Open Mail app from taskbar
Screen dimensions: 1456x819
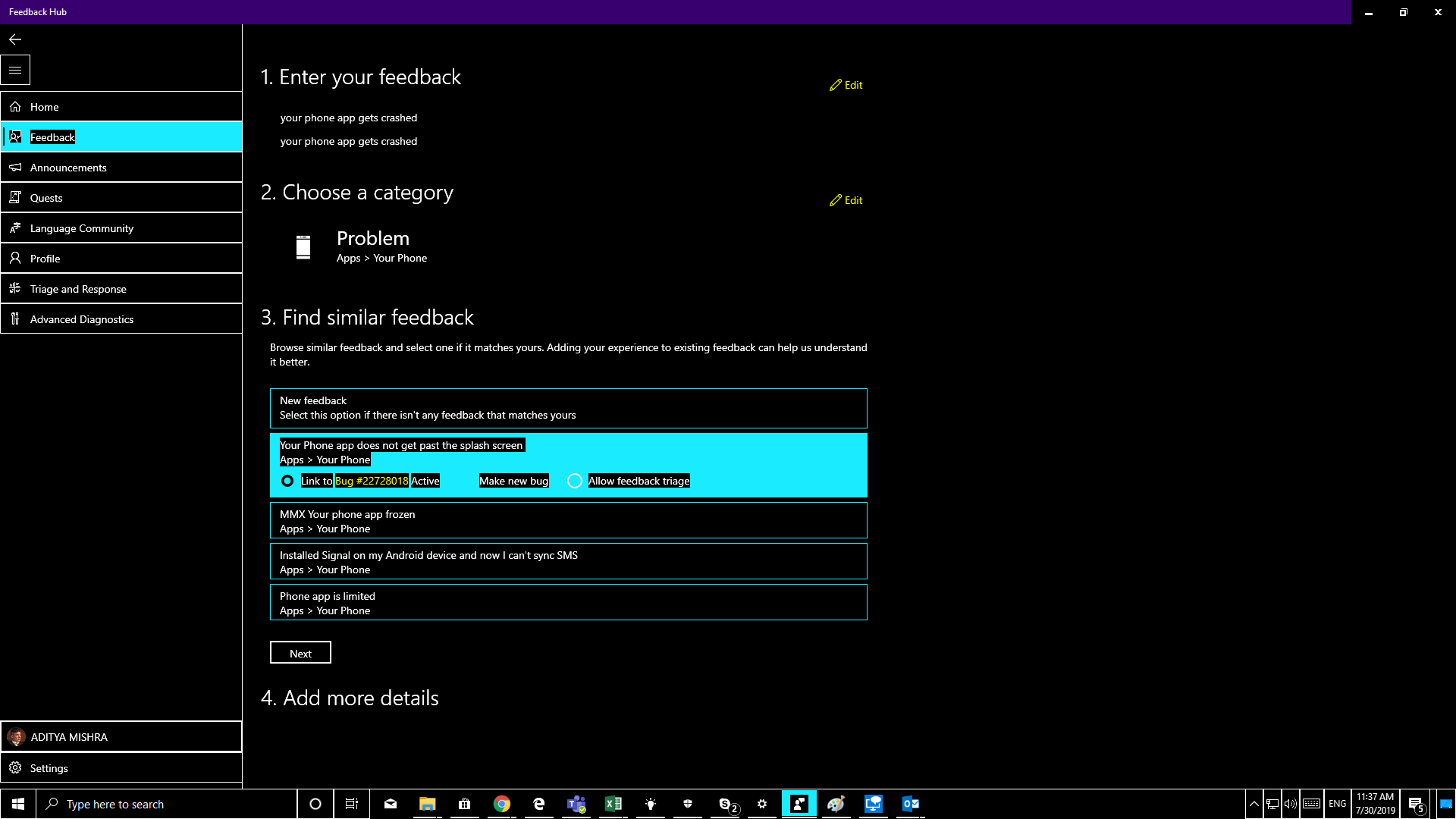click(x=391, y=804)
